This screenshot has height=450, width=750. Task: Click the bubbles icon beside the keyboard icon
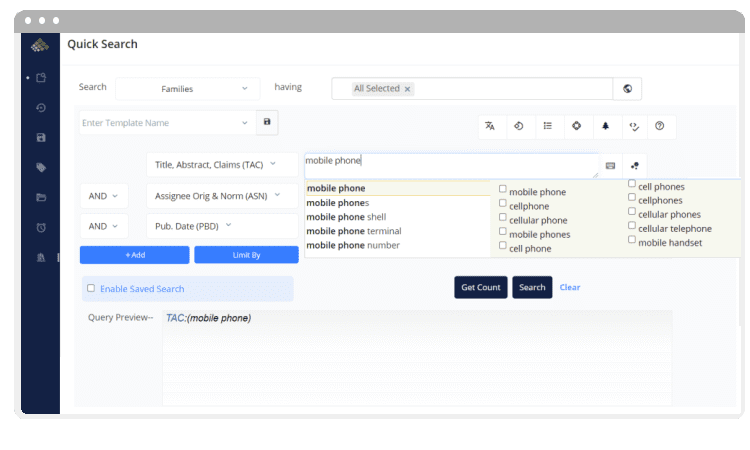pyautogui.click(x=635, y=165)
